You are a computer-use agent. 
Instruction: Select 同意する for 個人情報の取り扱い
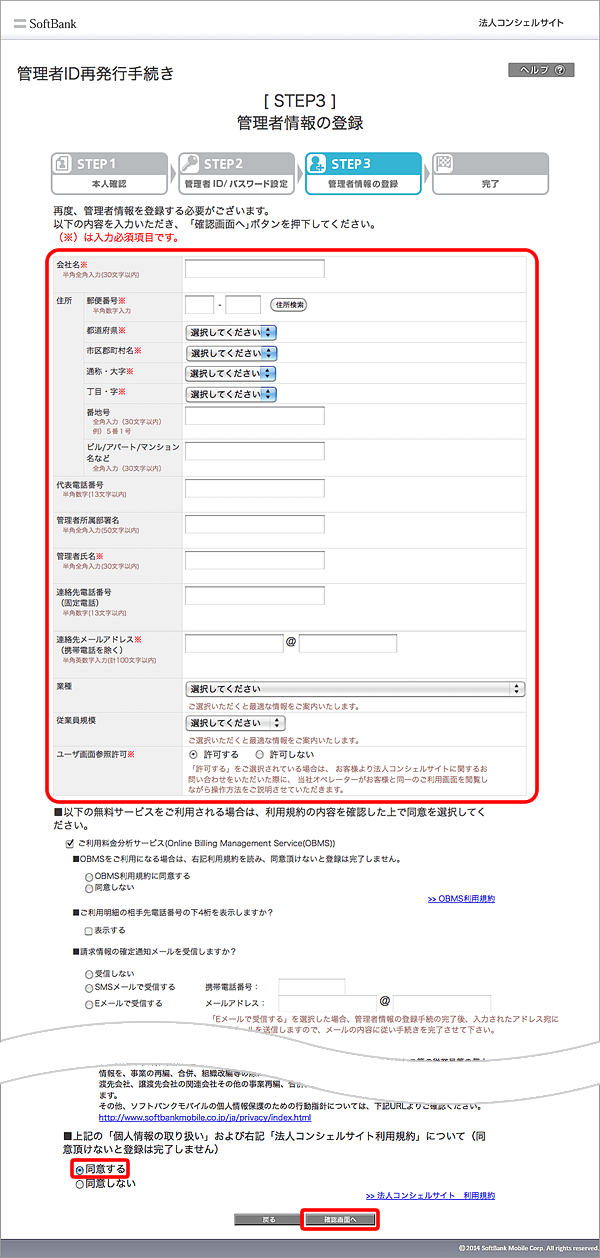pos(80,1169)
